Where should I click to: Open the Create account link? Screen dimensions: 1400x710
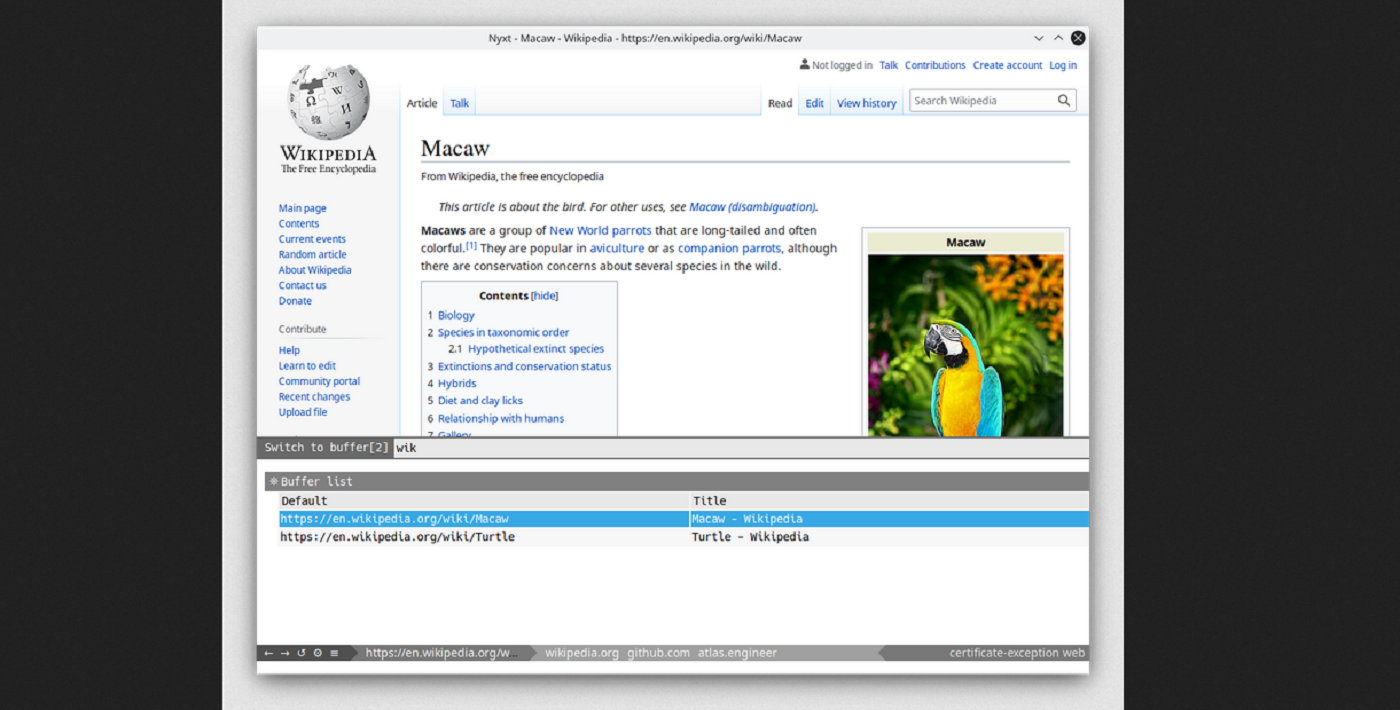pyautogui.click(x=1007, y=65)
